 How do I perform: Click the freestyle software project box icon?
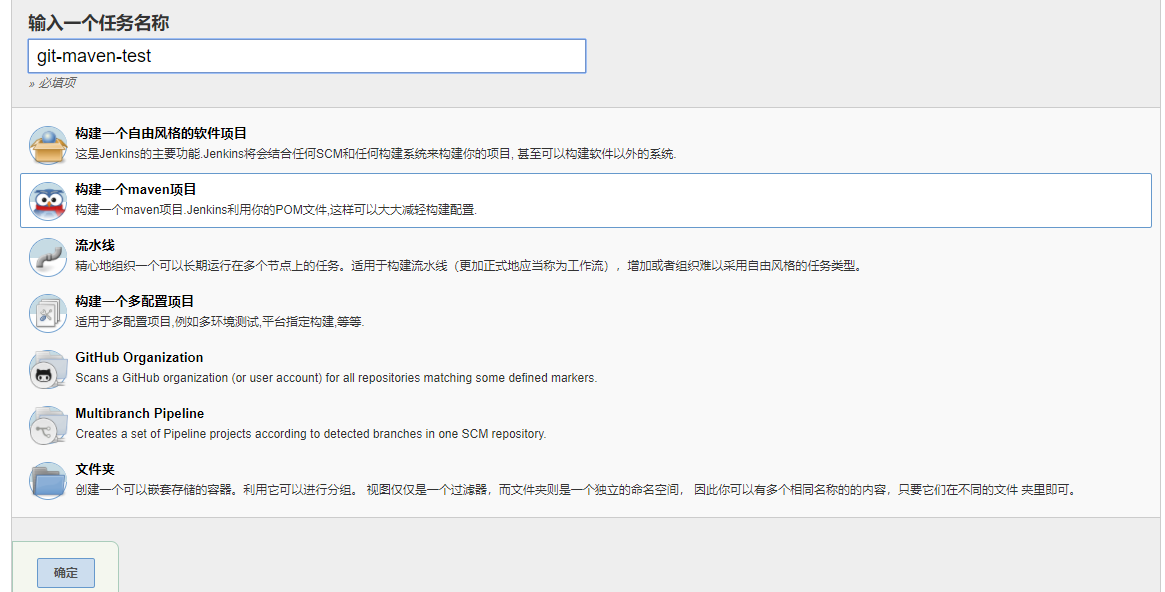point(48,145)
